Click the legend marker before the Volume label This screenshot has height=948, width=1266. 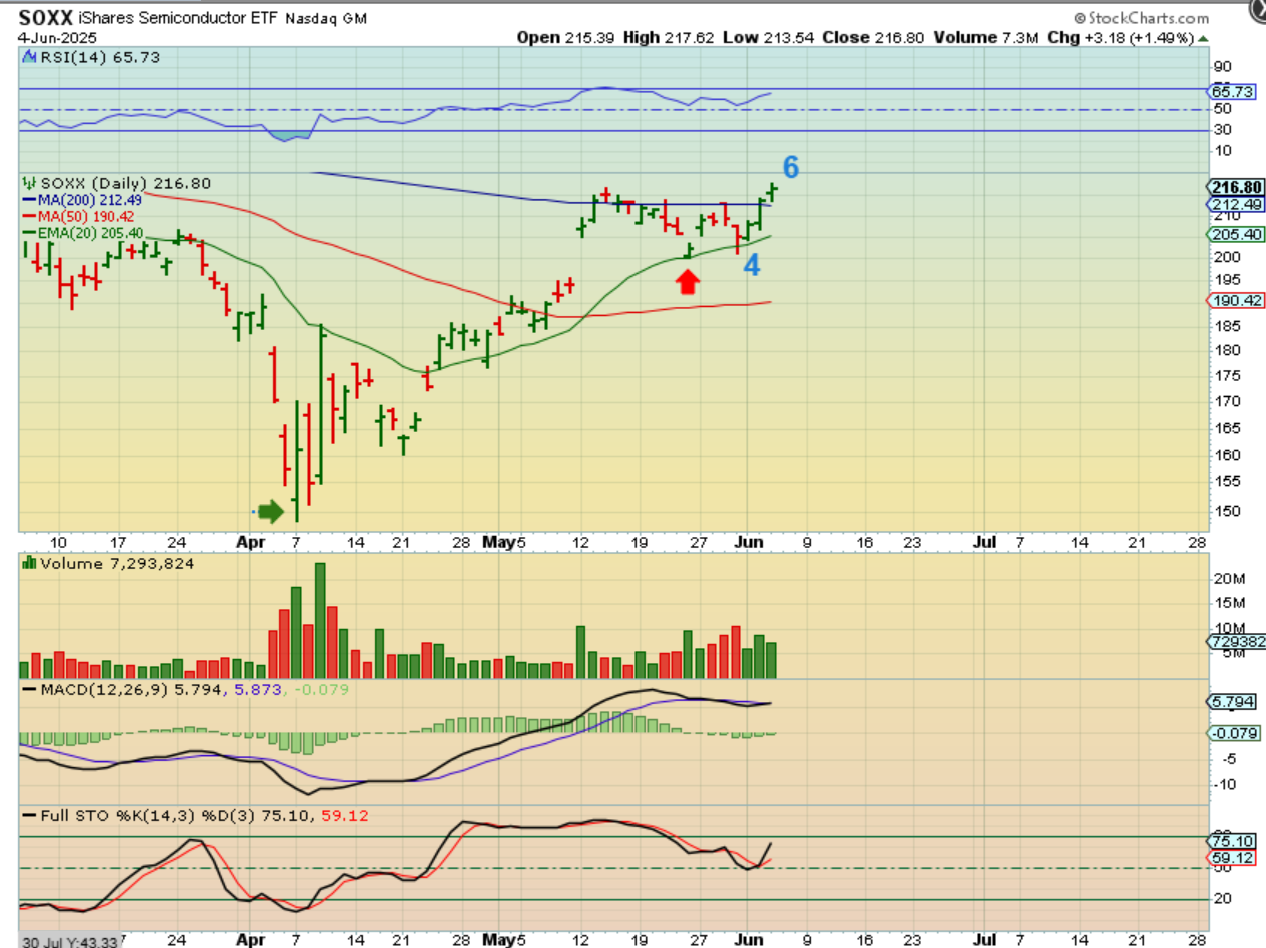click(x=29, y=564)
